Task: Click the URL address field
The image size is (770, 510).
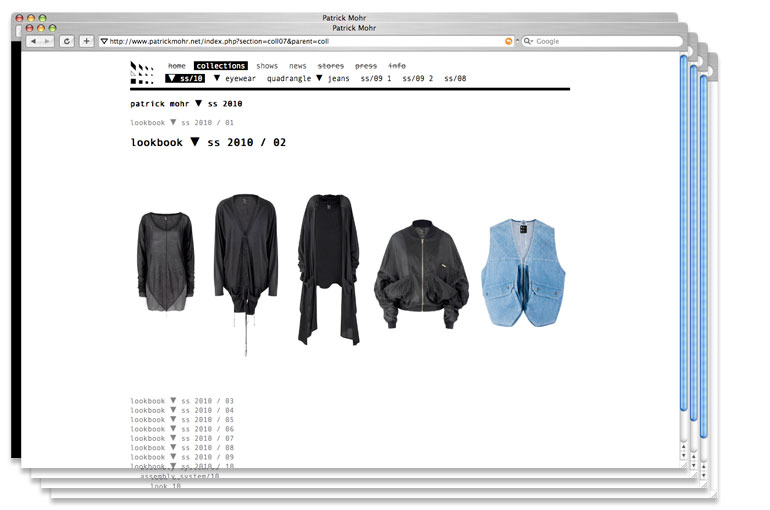Action: pos(307,41)
